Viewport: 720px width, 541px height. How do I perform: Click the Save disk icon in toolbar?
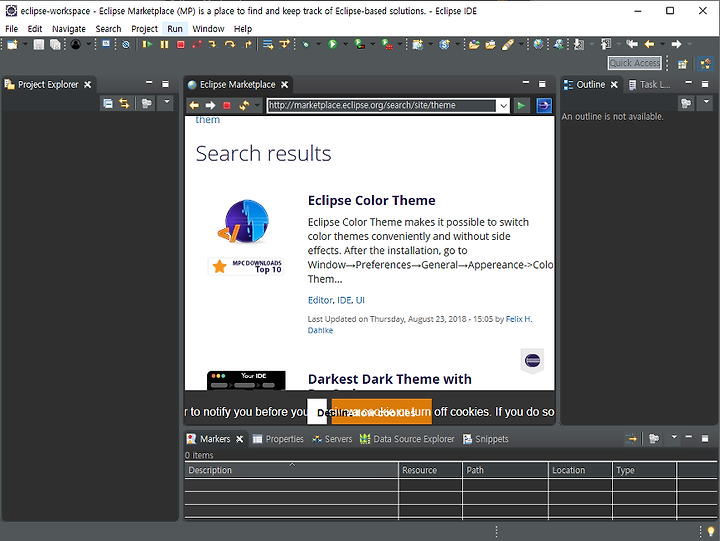coord(39,45)
